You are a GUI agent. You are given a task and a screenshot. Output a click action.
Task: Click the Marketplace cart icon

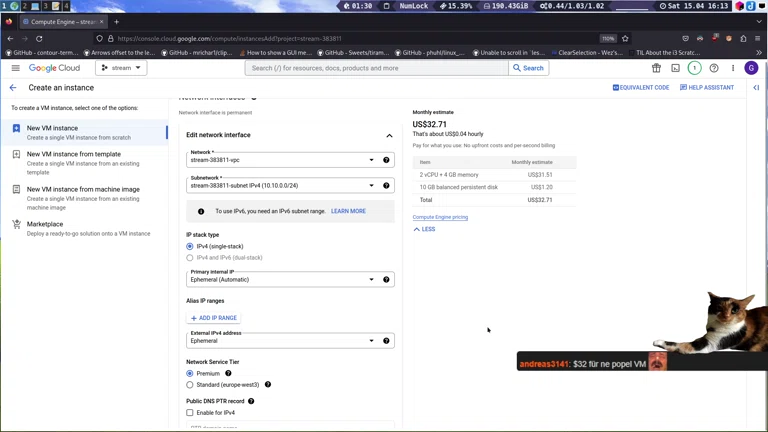(16, 224)
